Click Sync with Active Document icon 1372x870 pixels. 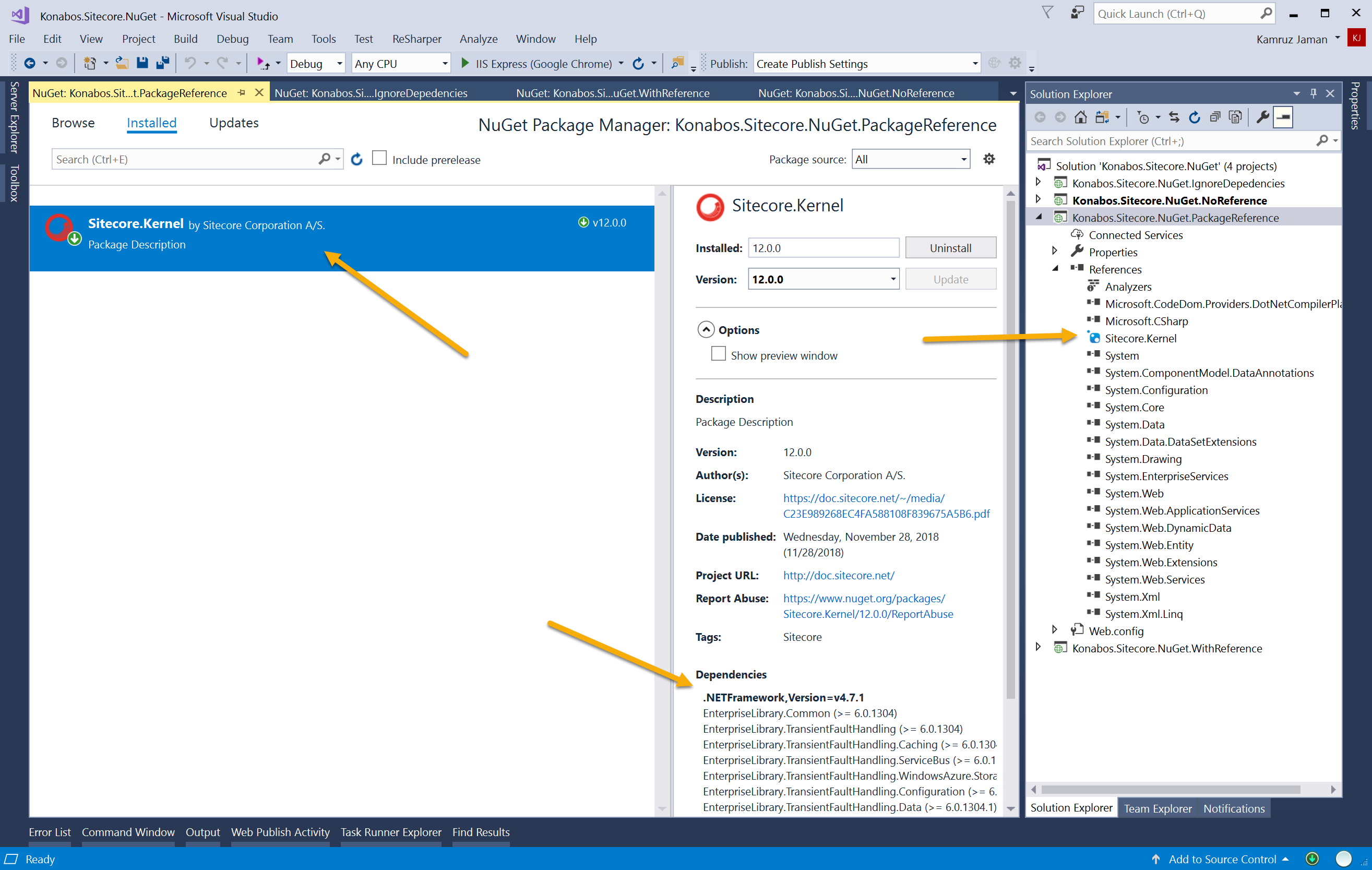tap(1174, 117)
